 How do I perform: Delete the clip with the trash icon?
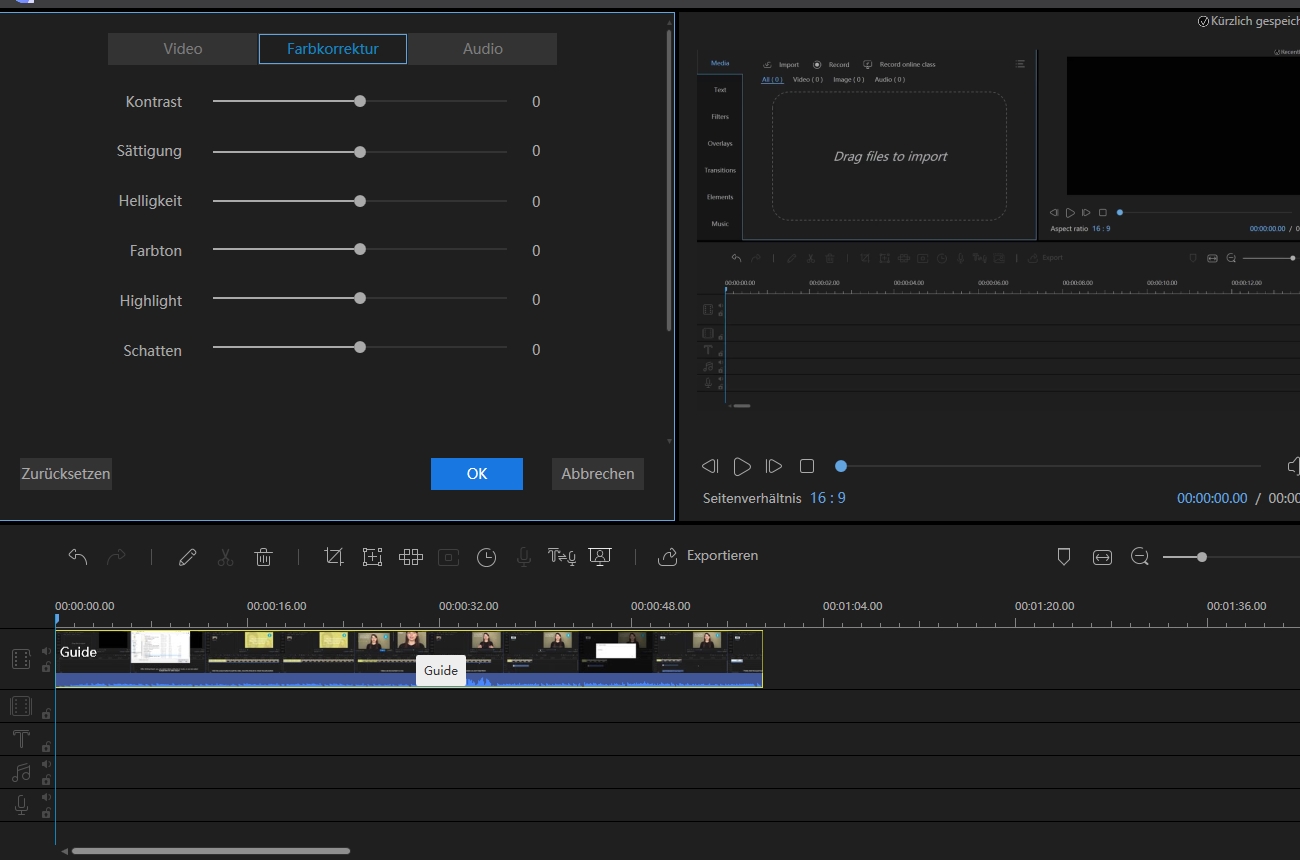point(263,557)
